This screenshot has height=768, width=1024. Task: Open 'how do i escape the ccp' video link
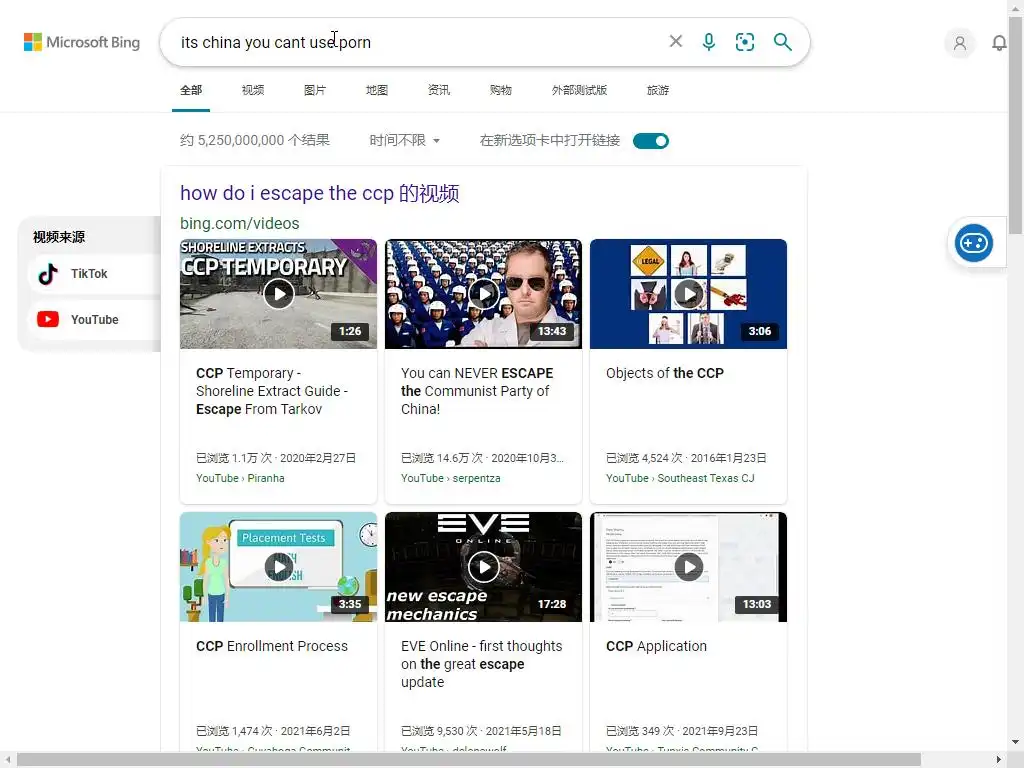click(320, 193)
